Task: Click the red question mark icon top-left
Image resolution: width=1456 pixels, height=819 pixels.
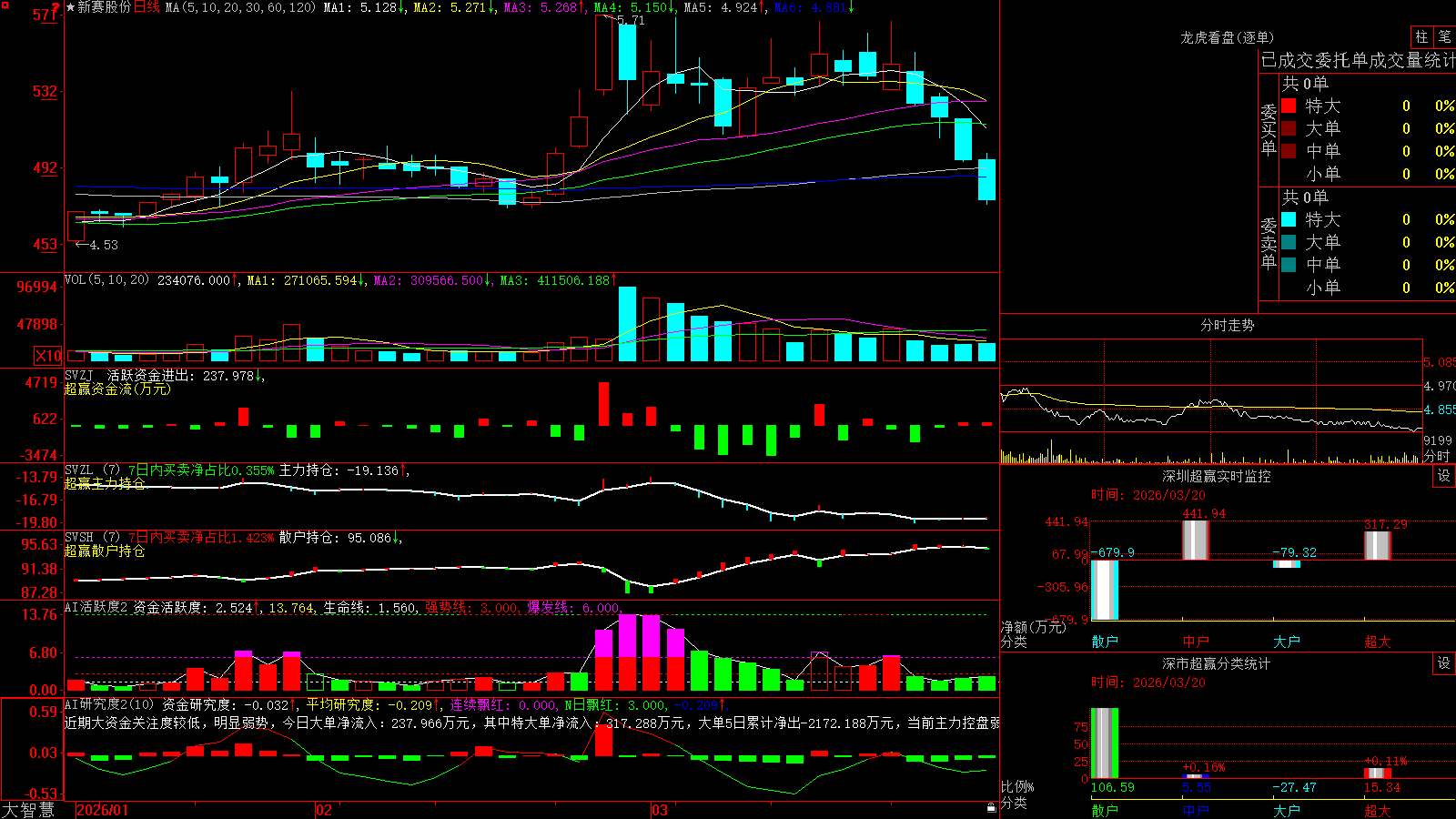Action: pyautogui.click(x=56, y=8)
